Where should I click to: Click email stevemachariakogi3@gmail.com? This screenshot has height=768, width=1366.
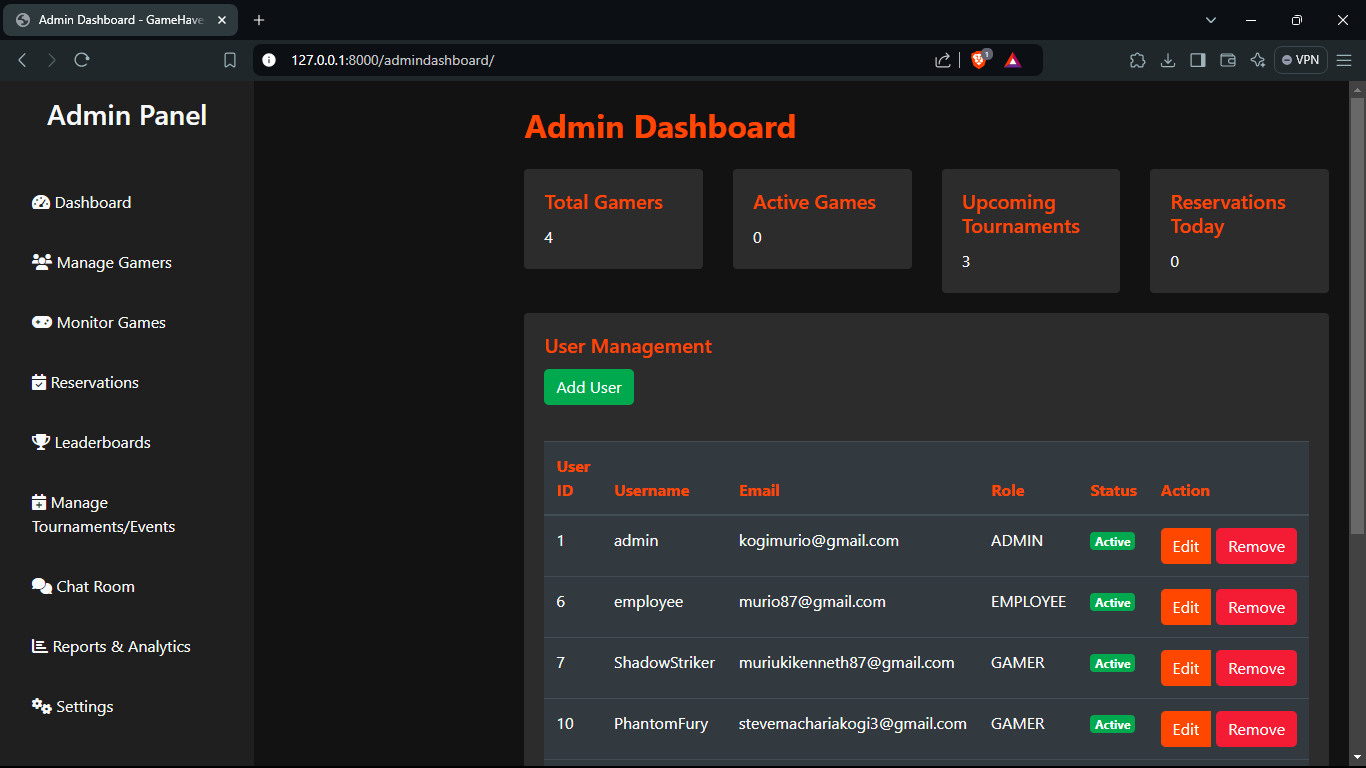click(x=853, y=724)
